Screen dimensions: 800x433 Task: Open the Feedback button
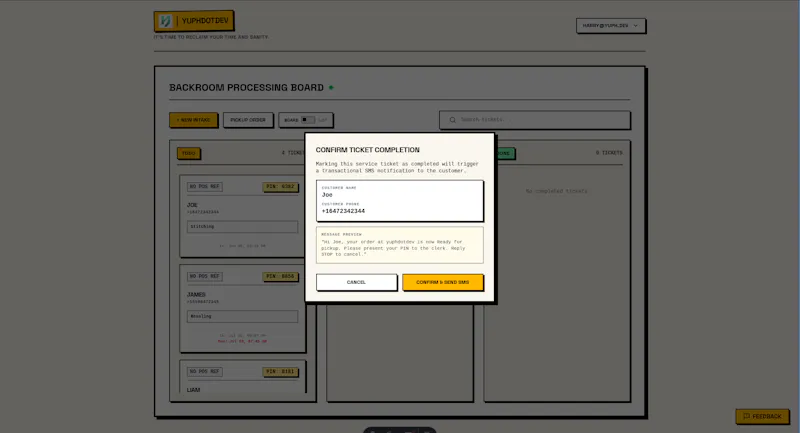[x=762, y=416]
